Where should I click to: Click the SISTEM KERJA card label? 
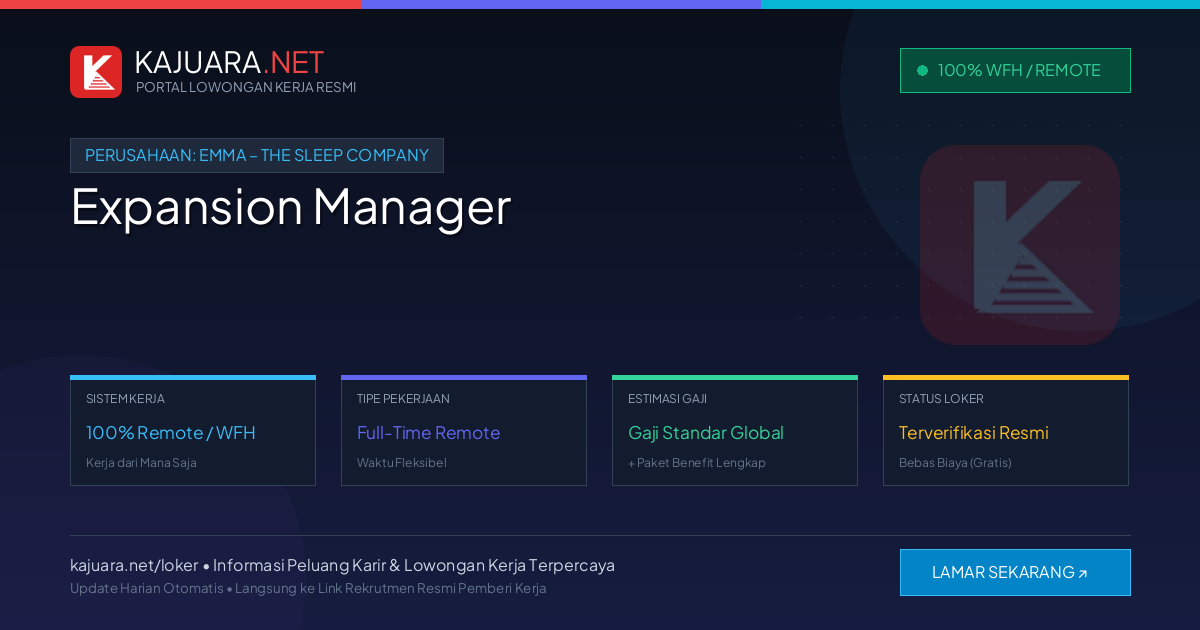pos(125,399)
